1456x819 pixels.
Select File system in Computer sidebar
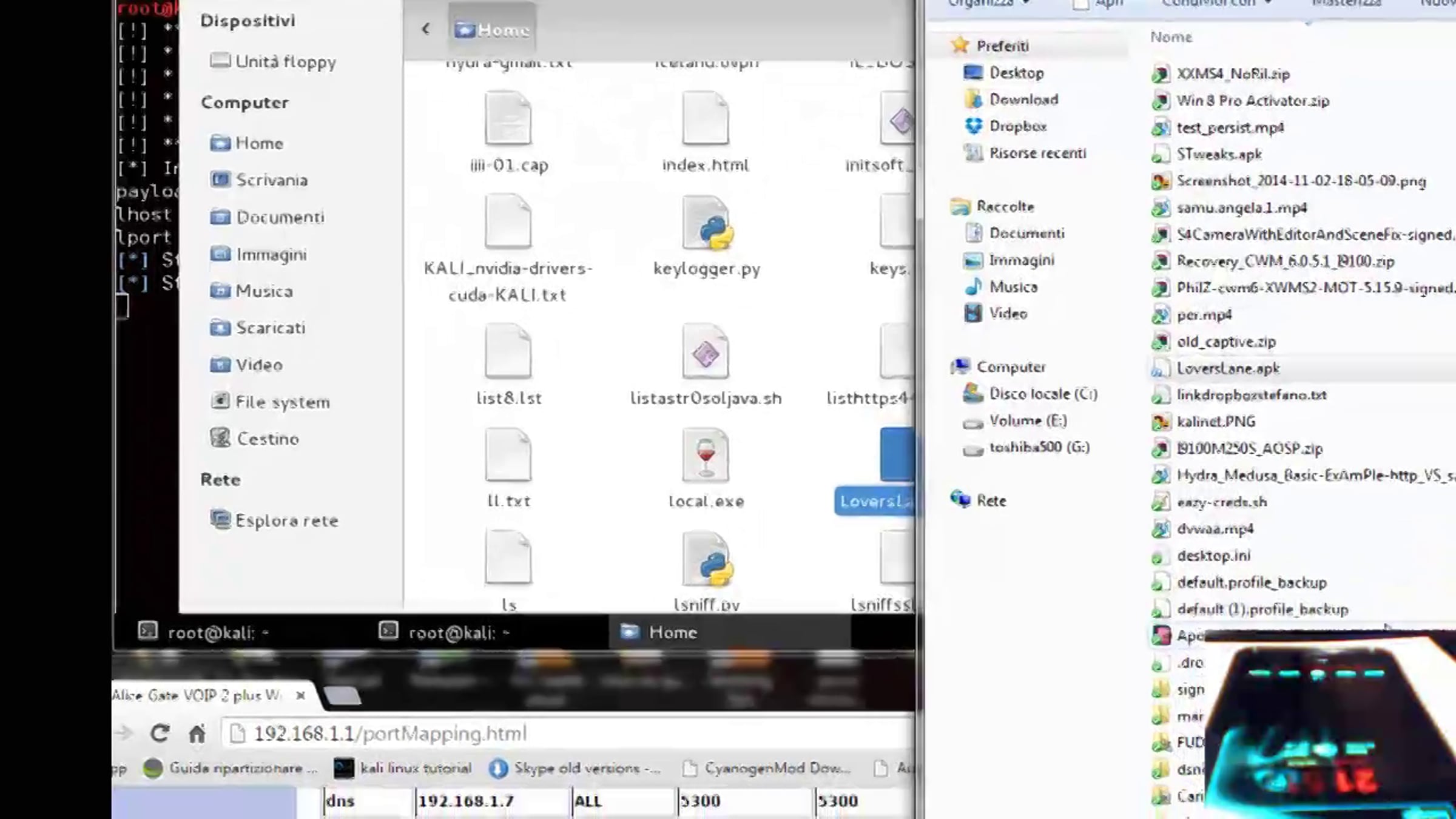(281, 402)
